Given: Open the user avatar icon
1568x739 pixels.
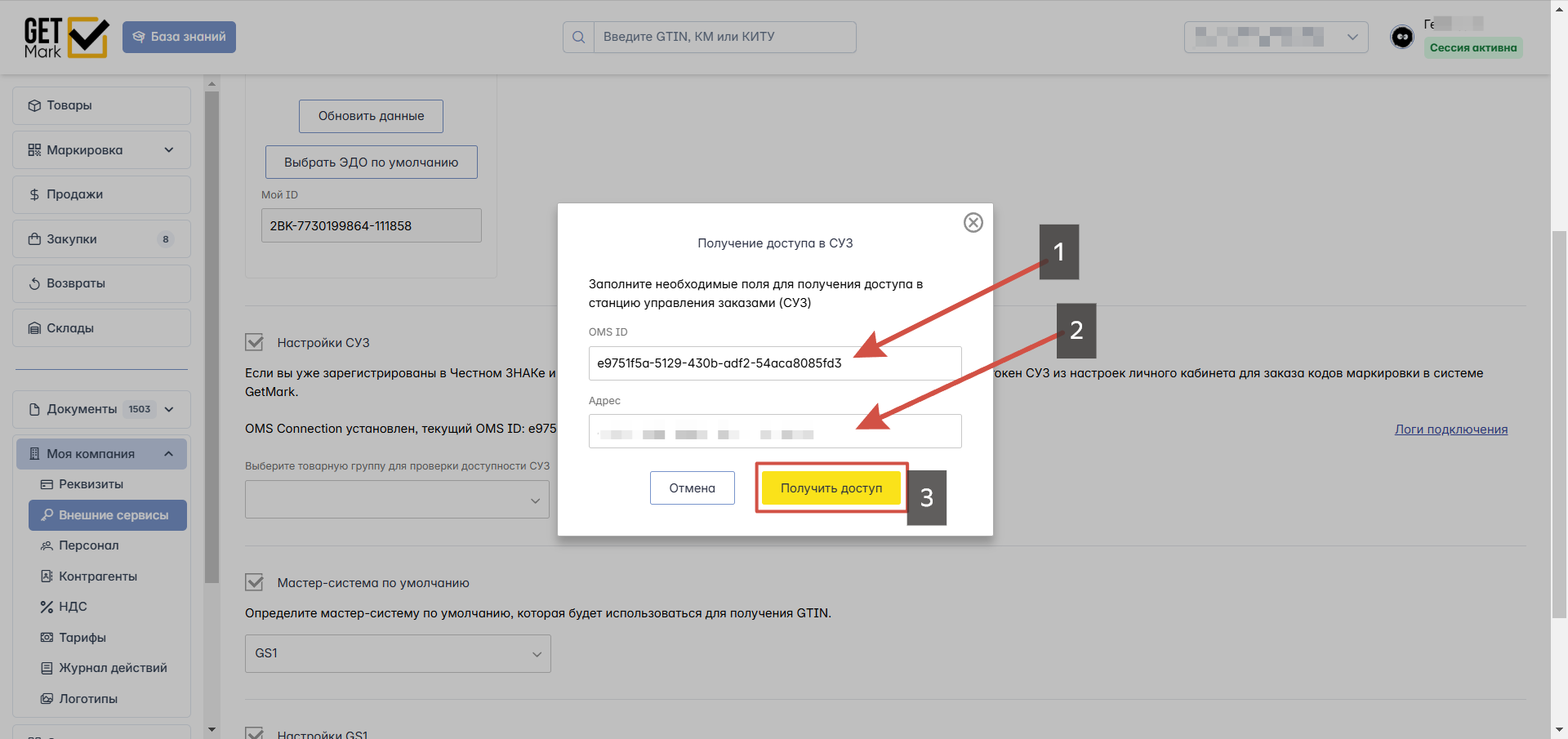Looking at the screenshot, I should tap(1402, 38).
